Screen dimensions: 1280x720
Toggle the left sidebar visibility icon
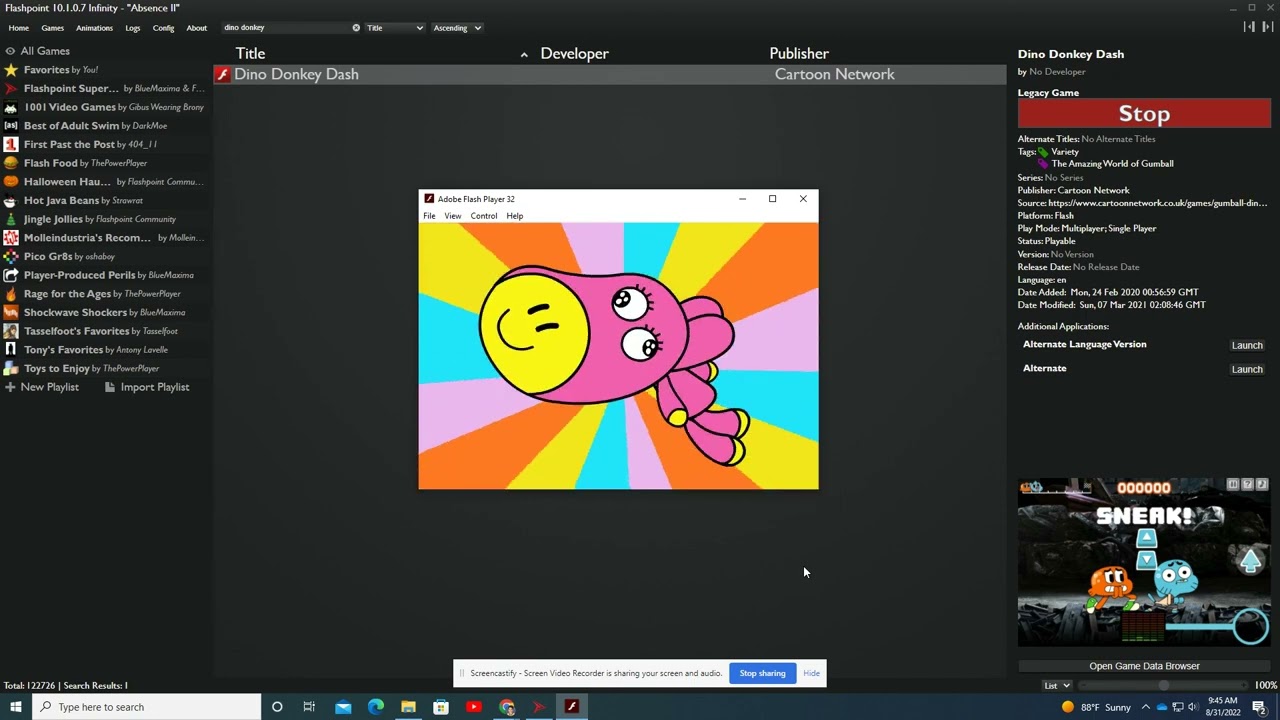1249,27
